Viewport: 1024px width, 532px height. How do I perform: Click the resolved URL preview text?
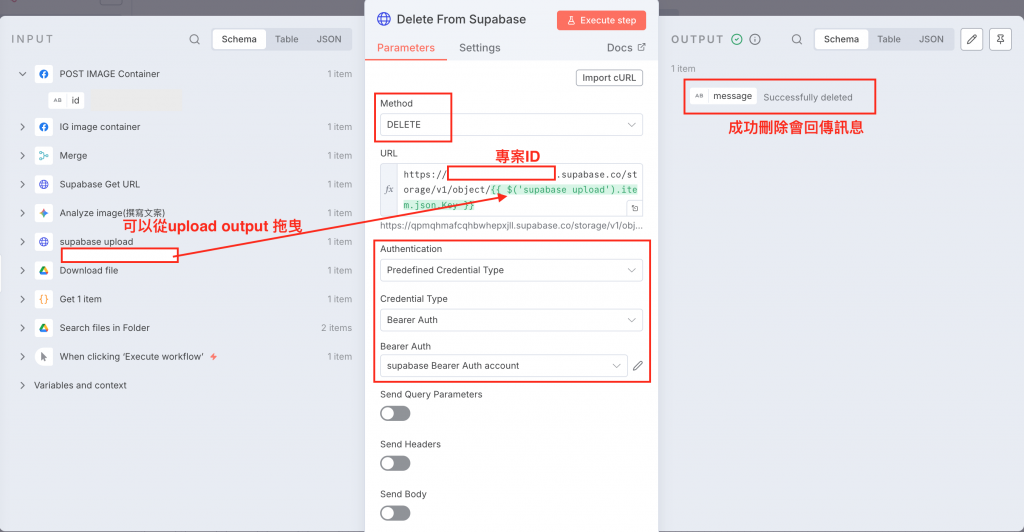point(511,225)
